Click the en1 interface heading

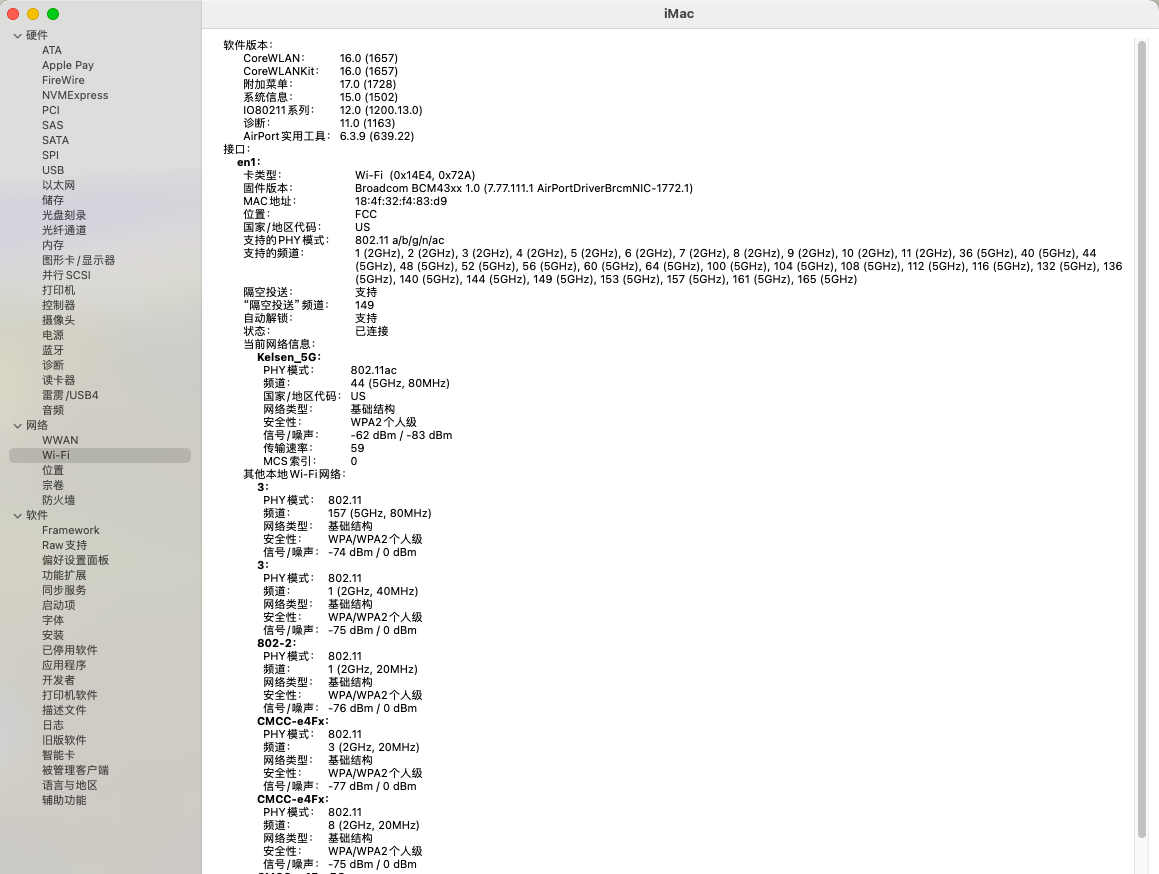click(x=248, y=163)
